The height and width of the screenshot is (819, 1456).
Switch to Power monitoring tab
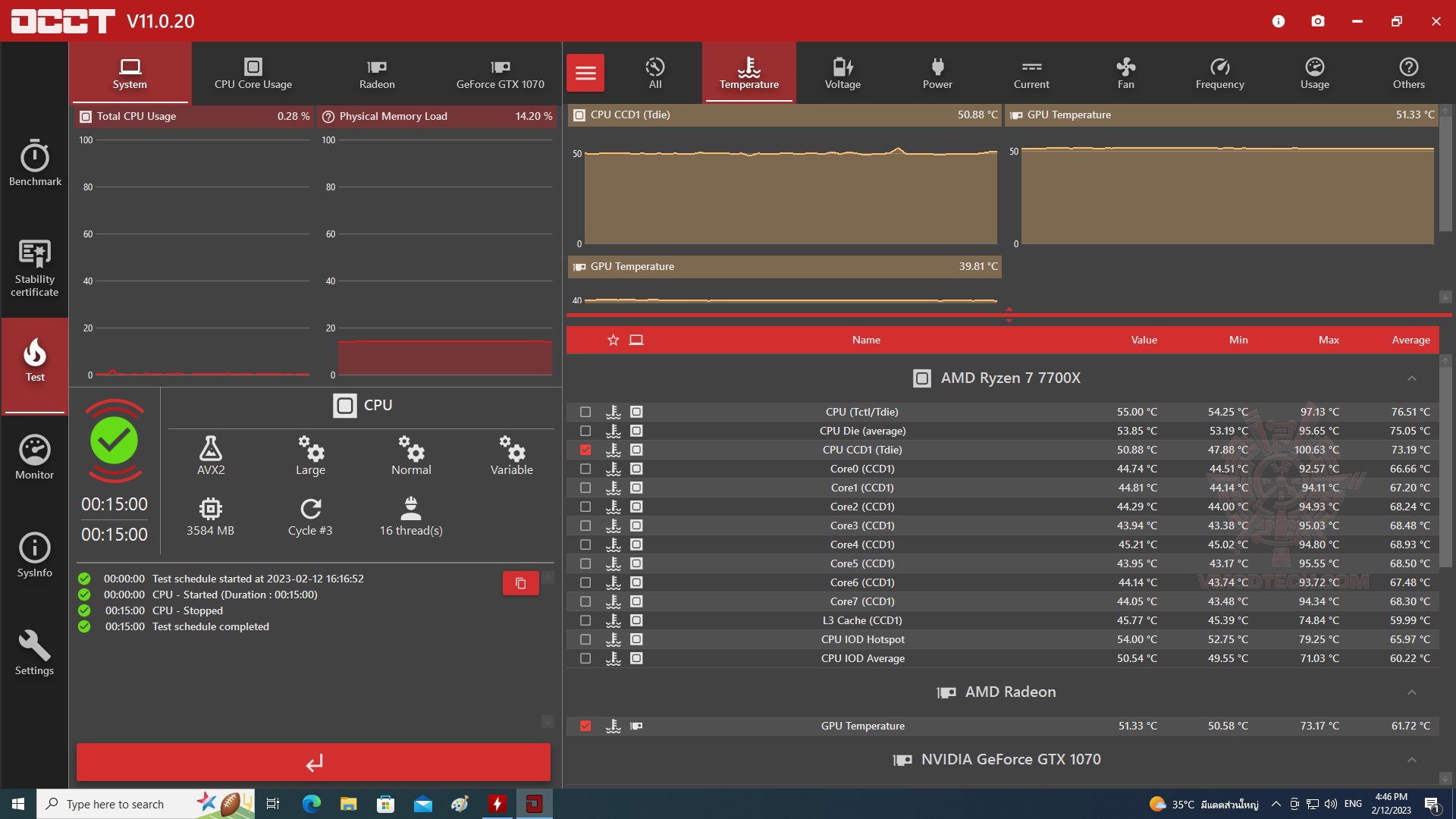[937, 73]
